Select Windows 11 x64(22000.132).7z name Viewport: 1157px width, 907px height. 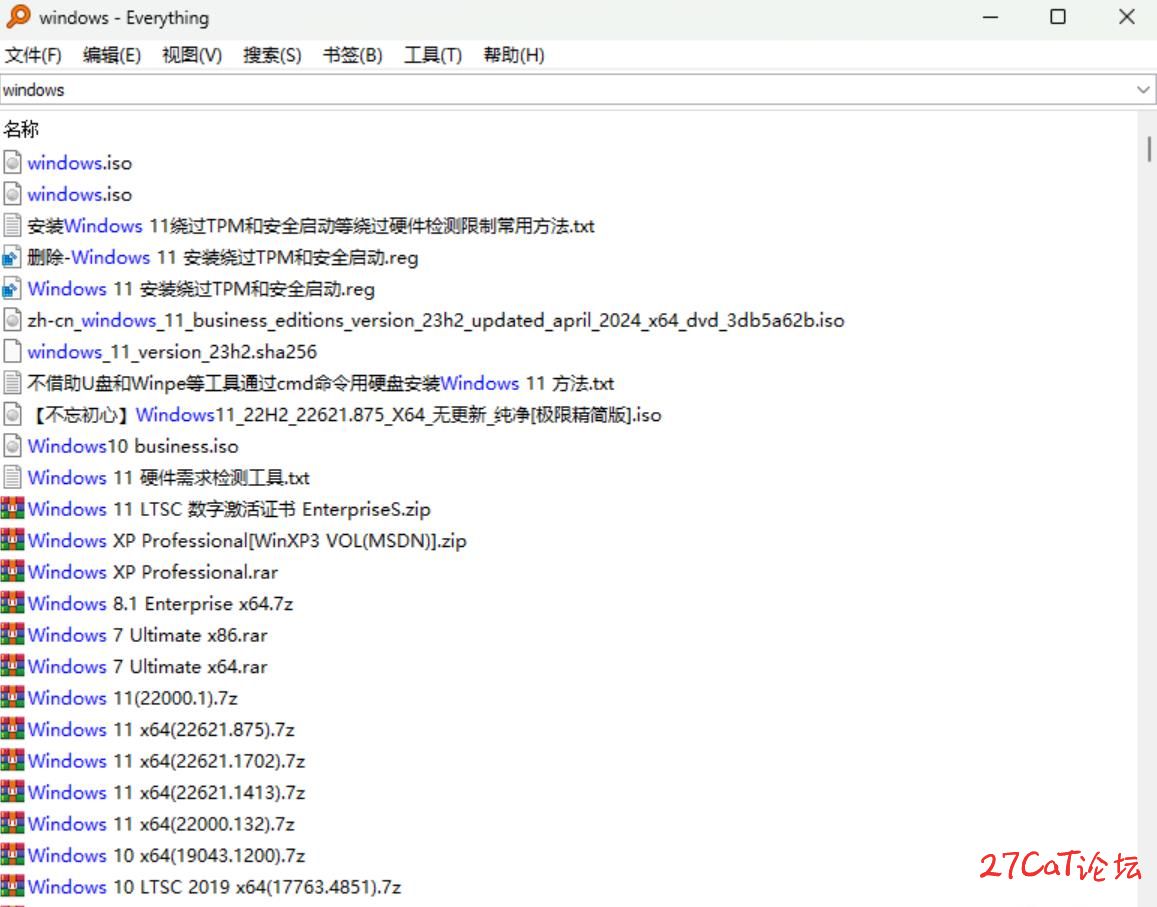tap(161, 824)
